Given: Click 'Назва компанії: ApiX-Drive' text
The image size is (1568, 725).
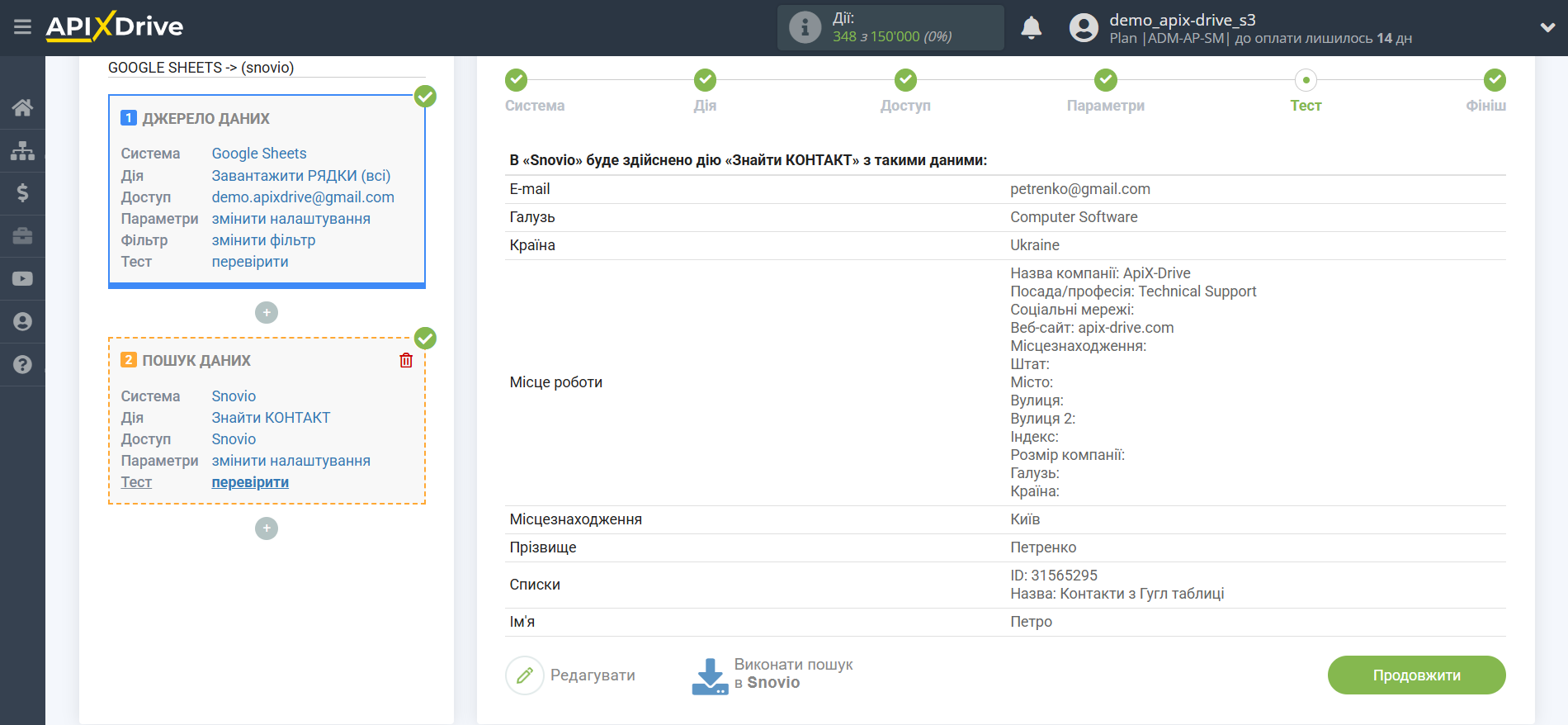Looking at the screenshot, I should (x=1100, y=273).
